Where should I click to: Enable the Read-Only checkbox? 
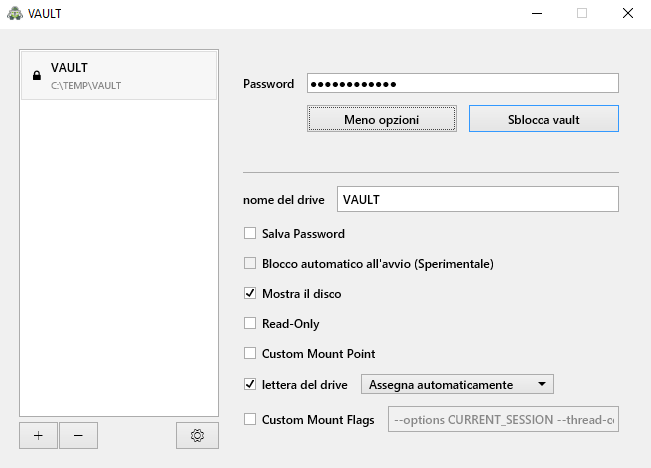pyautogui.click(x=250, y=323)
